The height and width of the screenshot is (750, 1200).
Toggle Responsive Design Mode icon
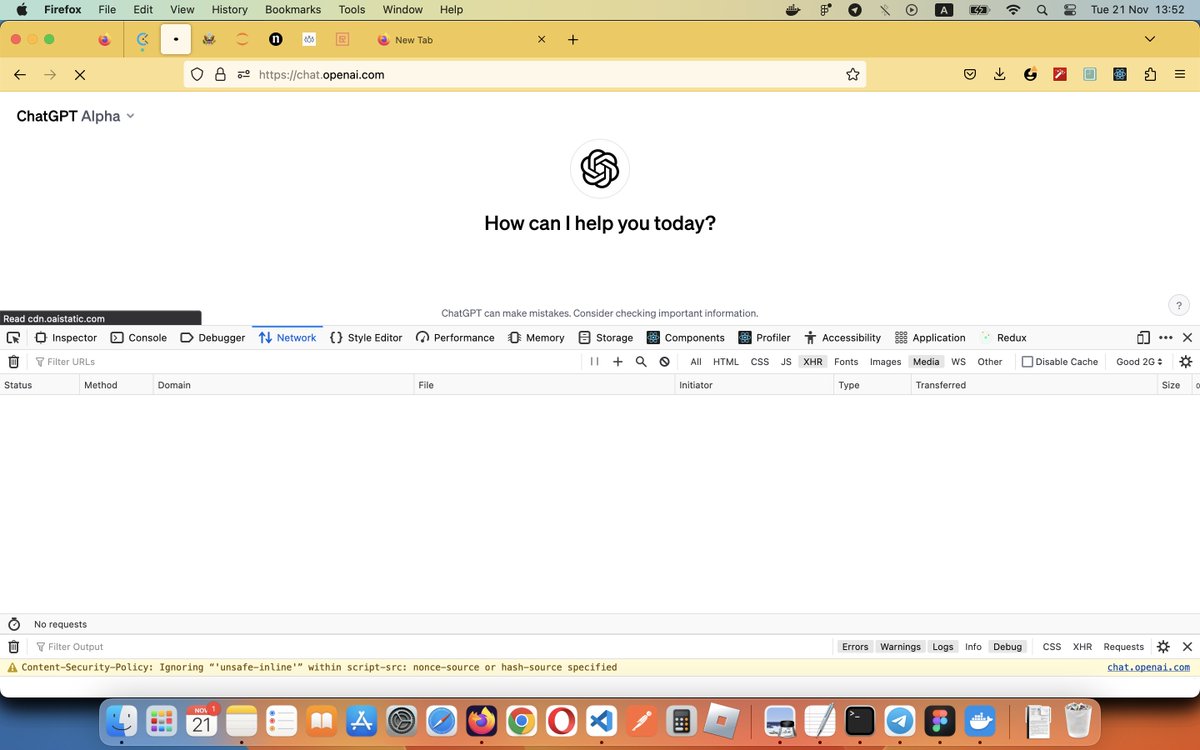tap(1143, 338)
